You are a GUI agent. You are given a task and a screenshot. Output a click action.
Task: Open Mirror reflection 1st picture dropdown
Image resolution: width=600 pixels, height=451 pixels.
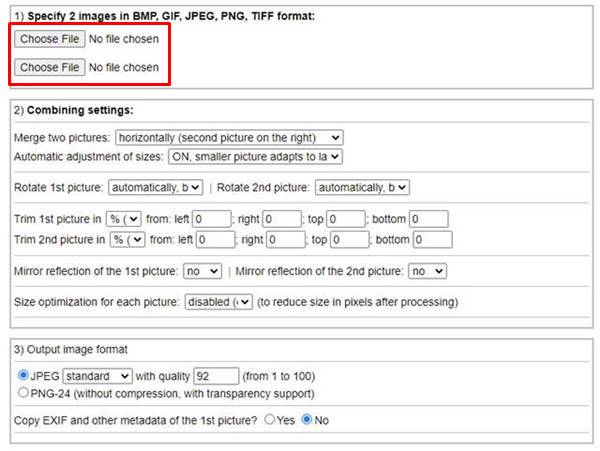pos(202,271)
